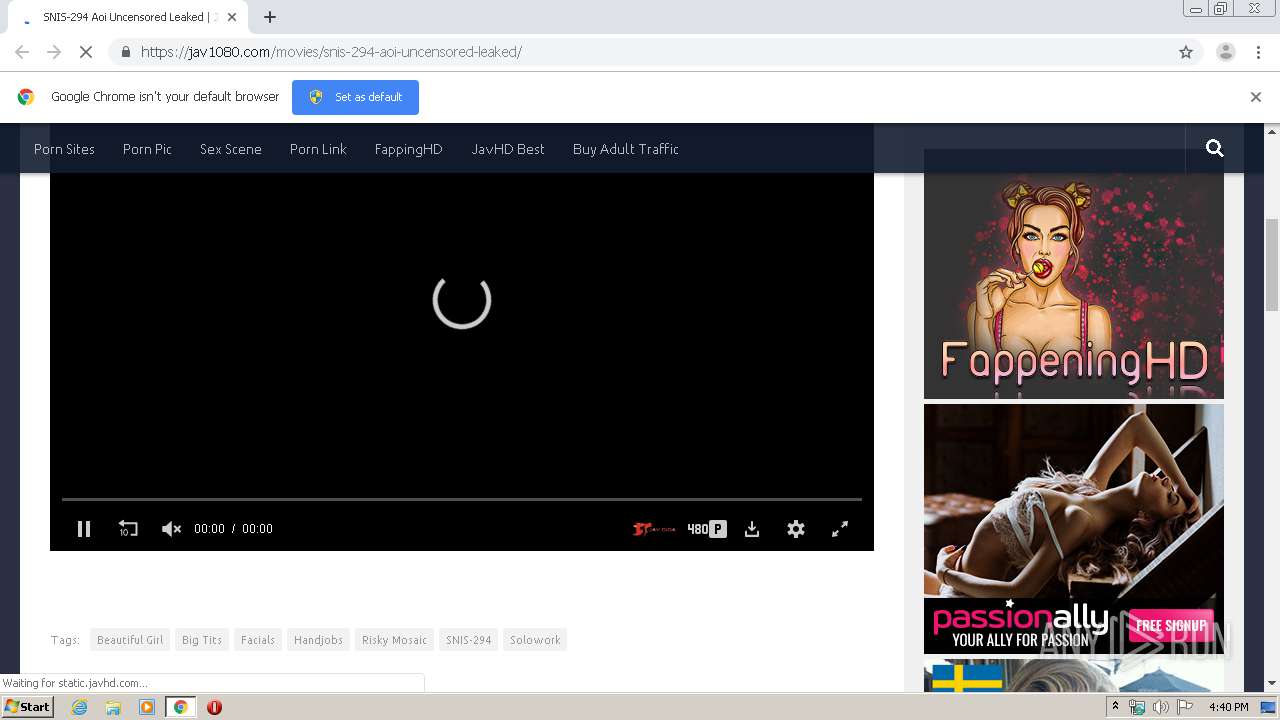Select the Risky Mosaic tag
The height and width of the screenshot is (720, 1280).
[x=394, y=640]
